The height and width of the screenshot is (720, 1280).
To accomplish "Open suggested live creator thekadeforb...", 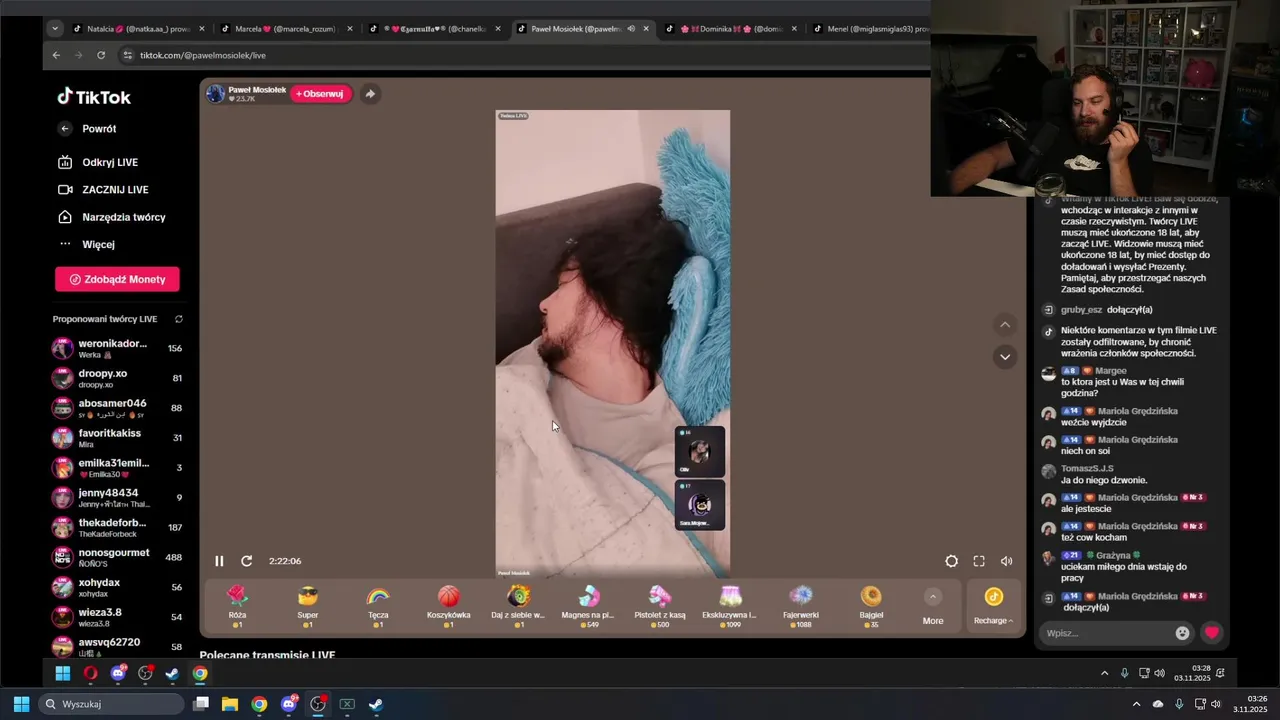I will 117,527.
